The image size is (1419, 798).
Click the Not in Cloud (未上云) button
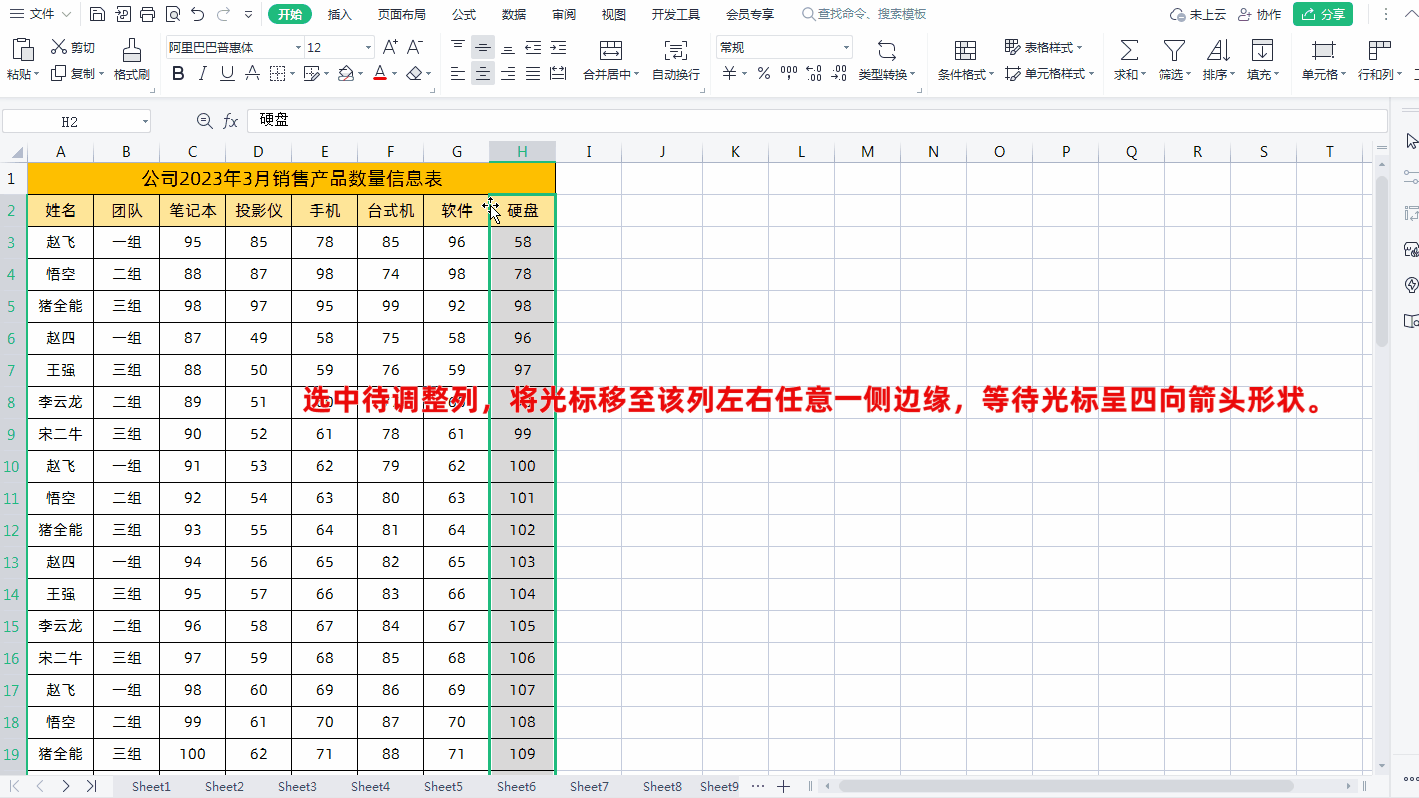pyautogui.click(x=1198, y=14)
